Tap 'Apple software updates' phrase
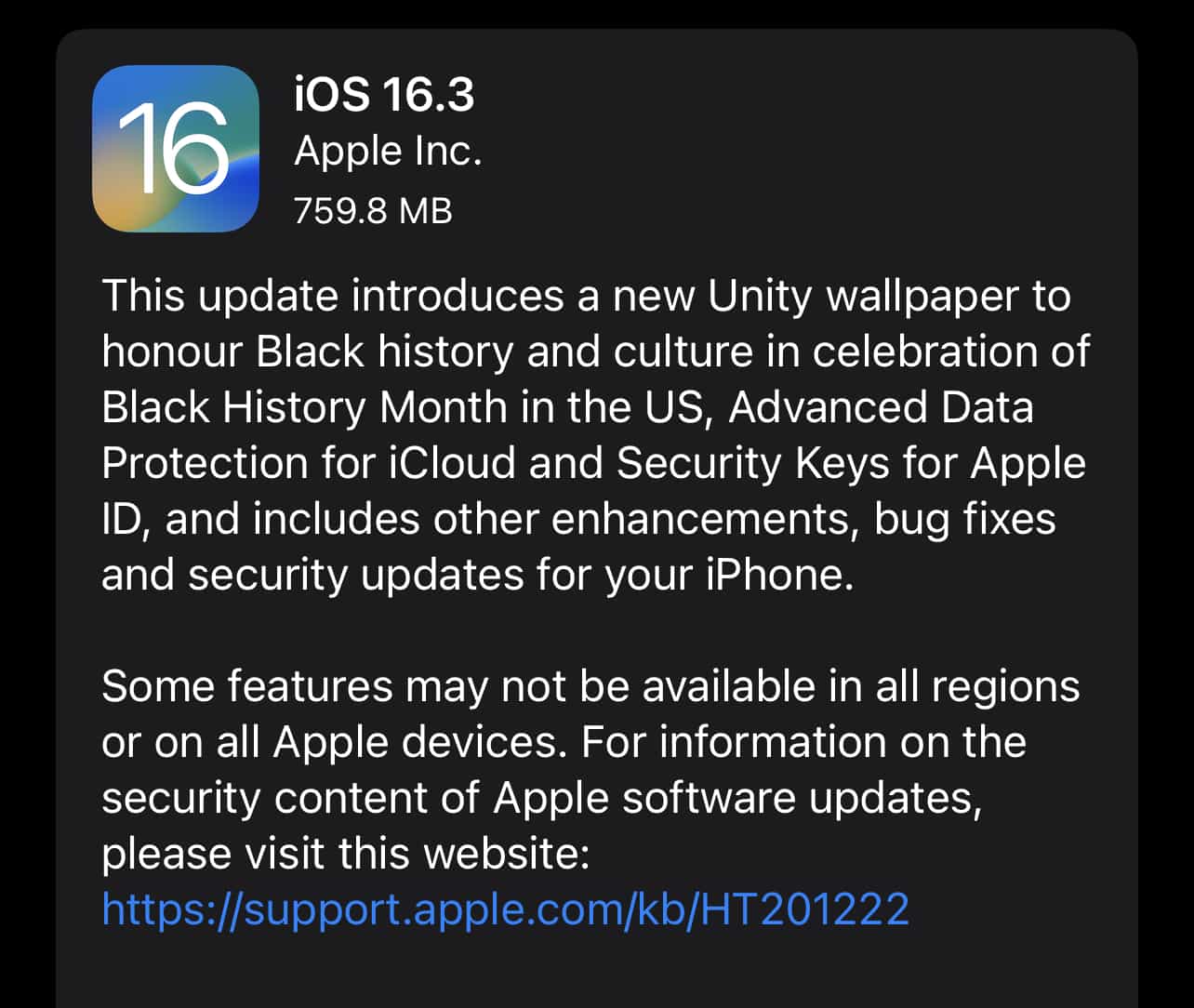This screenshot has width=1194, height=1008. coord(737,798)
